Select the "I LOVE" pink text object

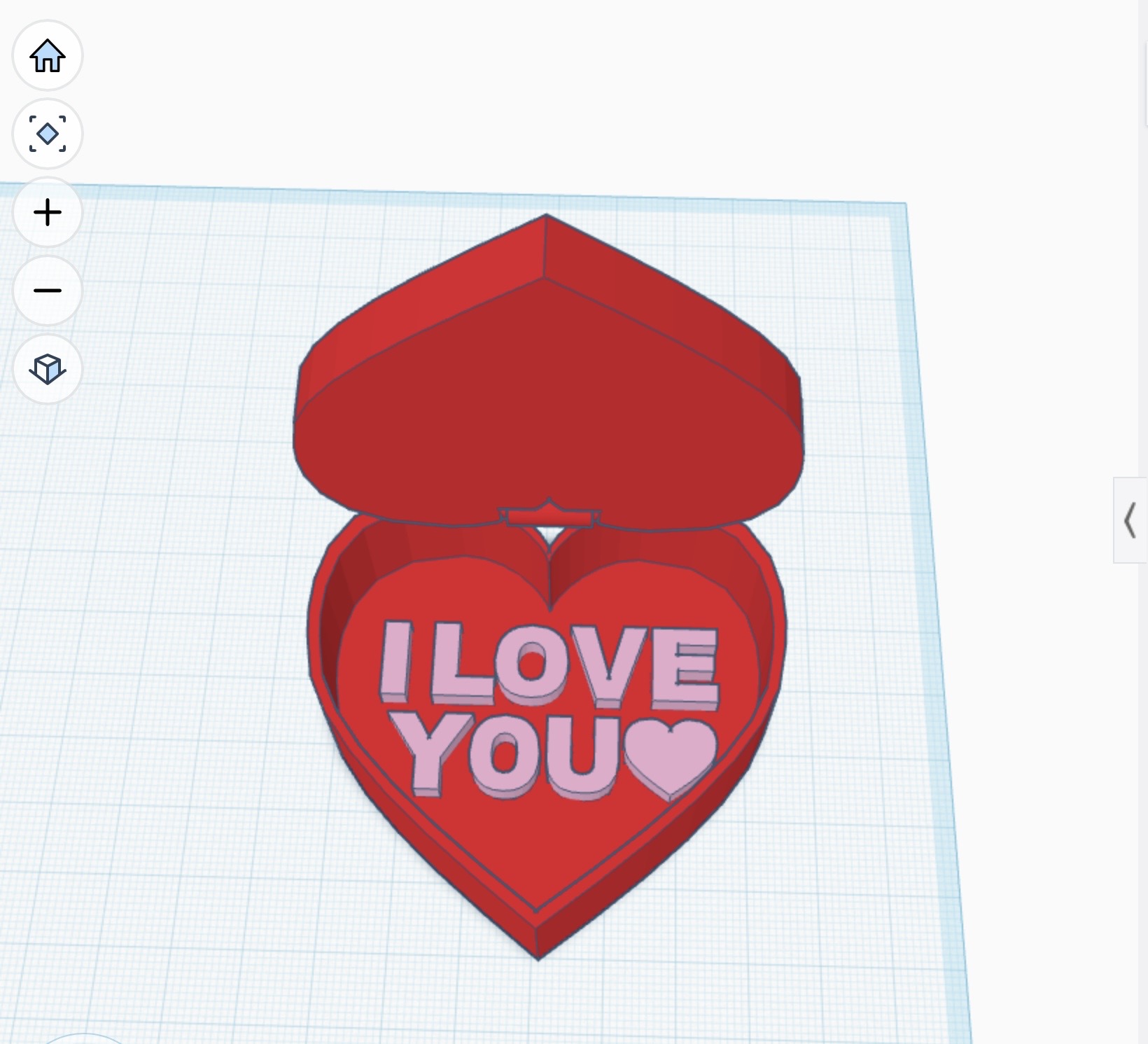(x=549, y=664)
